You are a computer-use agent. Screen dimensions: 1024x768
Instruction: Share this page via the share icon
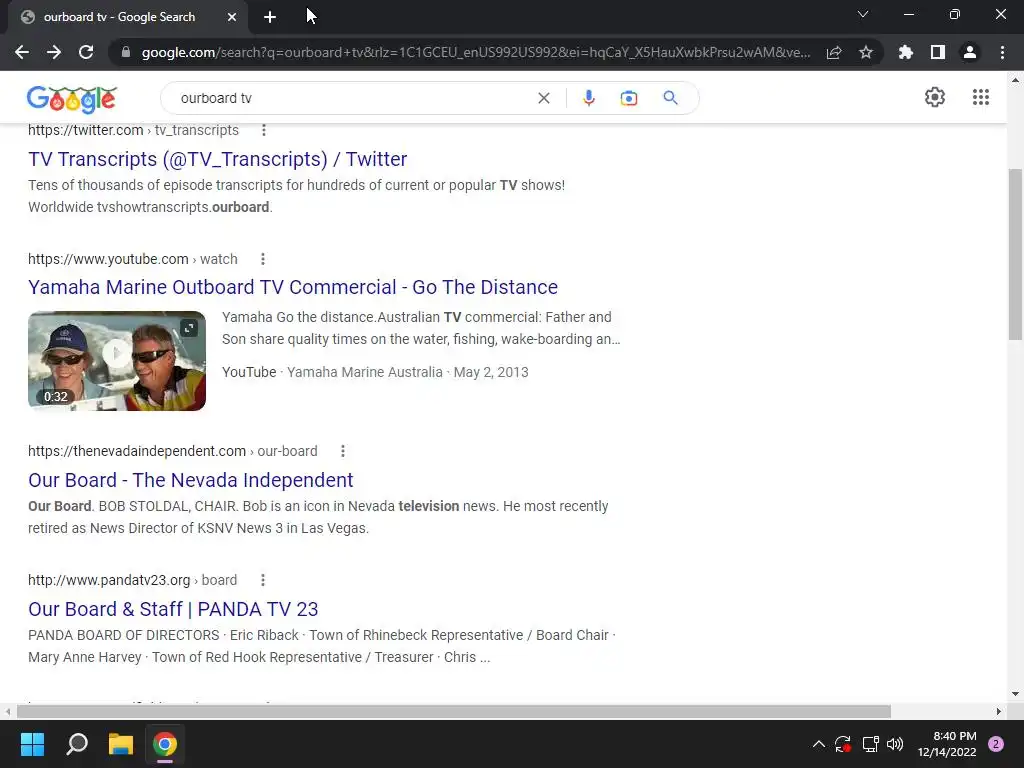834,52
